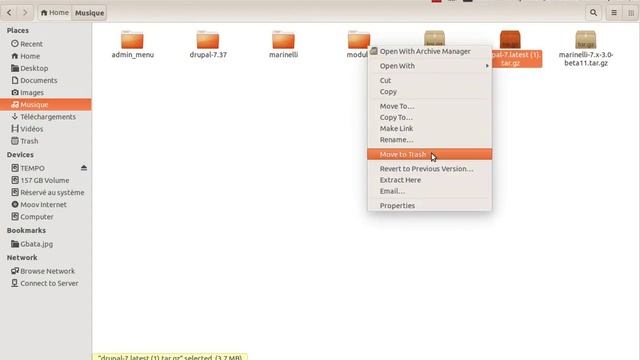Click the drupal-7.37 folder name
This screenshot has width=640, height=360.
tap(208, 55)
